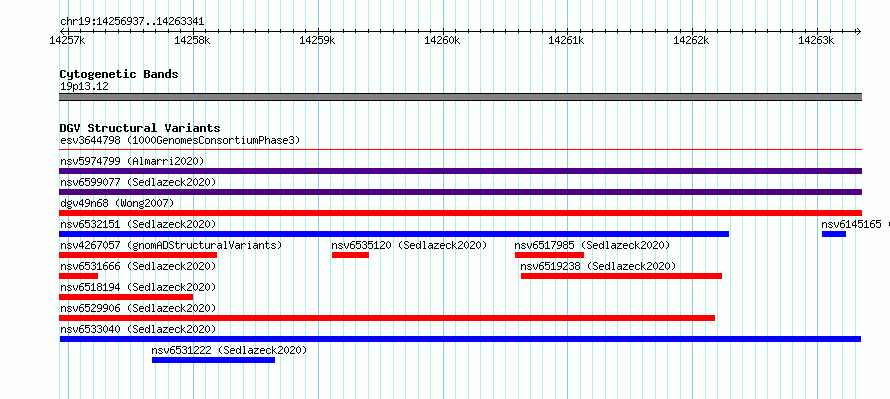Open the nsv6518194 (Sedlazeck2020) label

[x=138, y=287]
